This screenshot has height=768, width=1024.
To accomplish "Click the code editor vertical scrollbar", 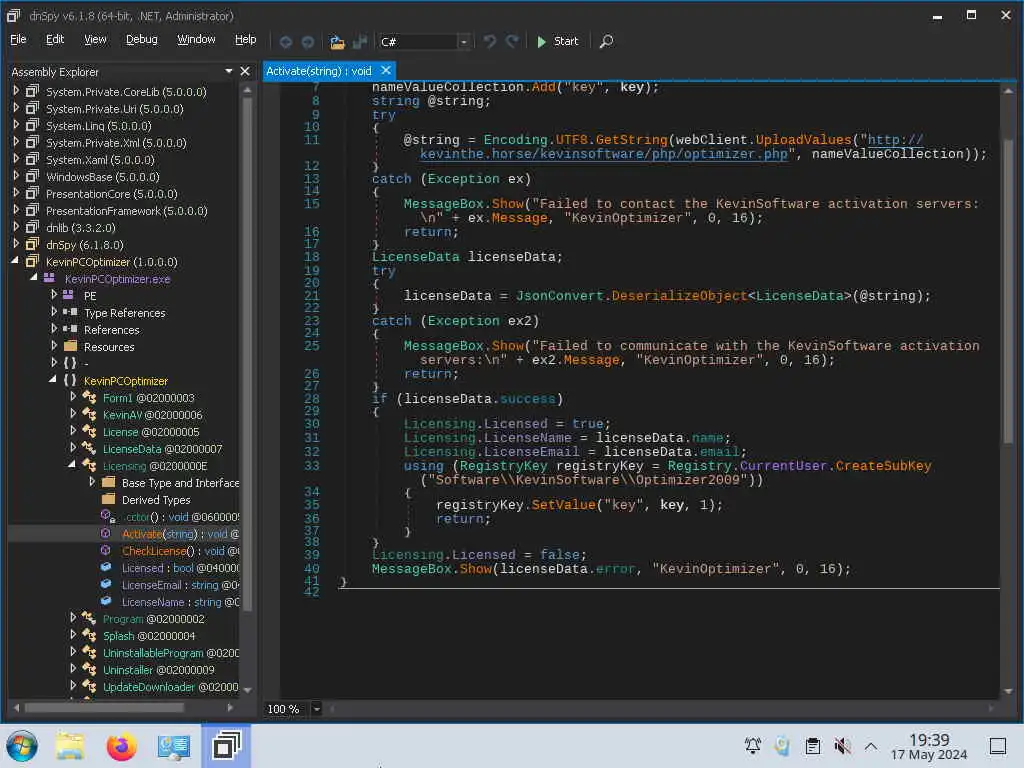I will (x=1008, y=291).
